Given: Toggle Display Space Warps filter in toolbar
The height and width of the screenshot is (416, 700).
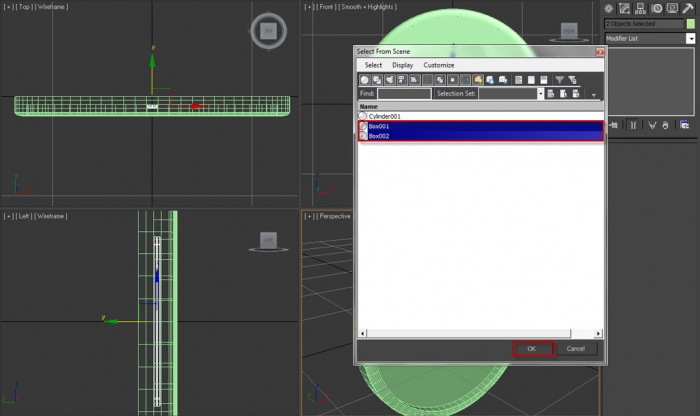Looking at the screenshot, I should click(x=428, y=80).
